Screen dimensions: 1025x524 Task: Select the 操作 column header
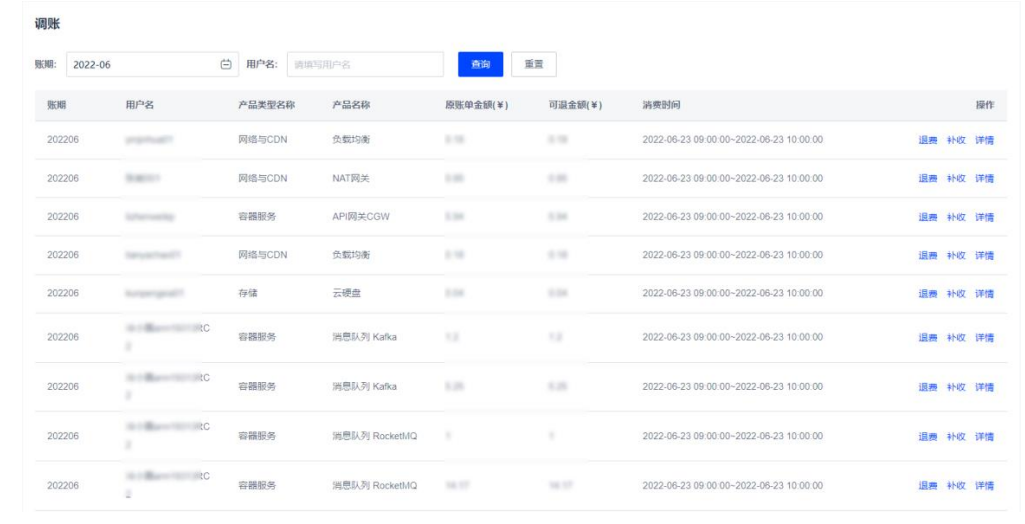(984, 105)
